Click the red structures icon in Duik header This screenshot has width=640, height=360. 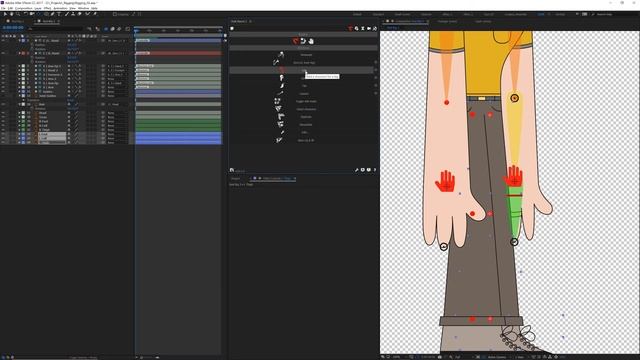tap(350, 29)
